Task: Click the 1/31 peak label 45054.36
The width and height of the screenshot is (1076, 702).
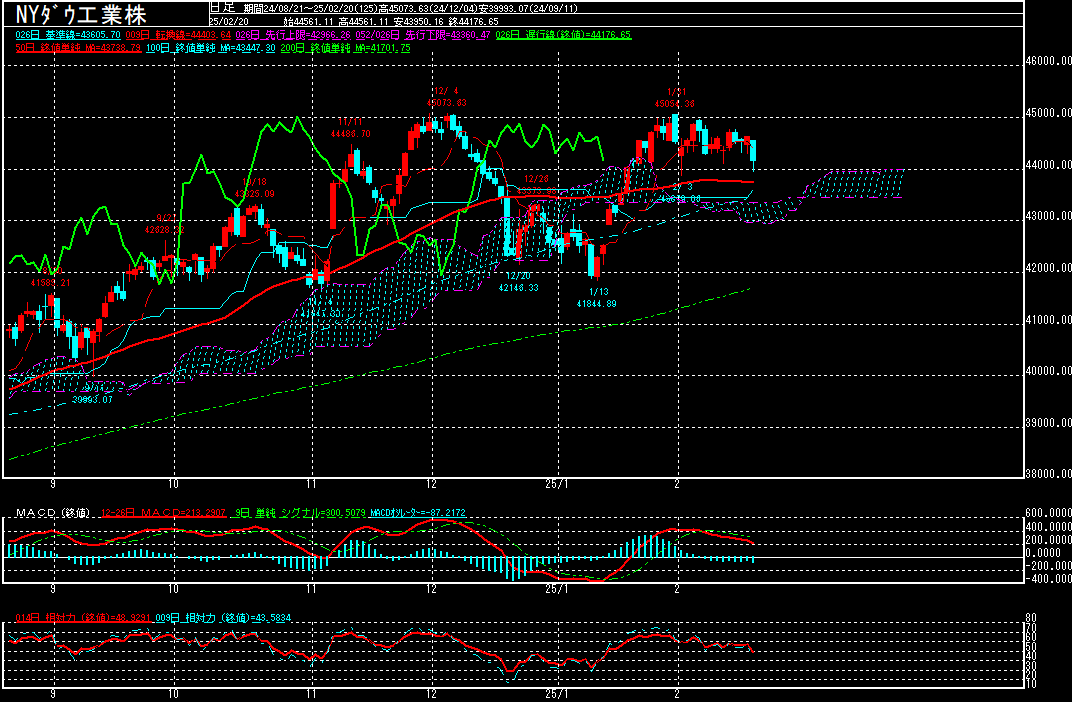Action: (x=675, y=104)
